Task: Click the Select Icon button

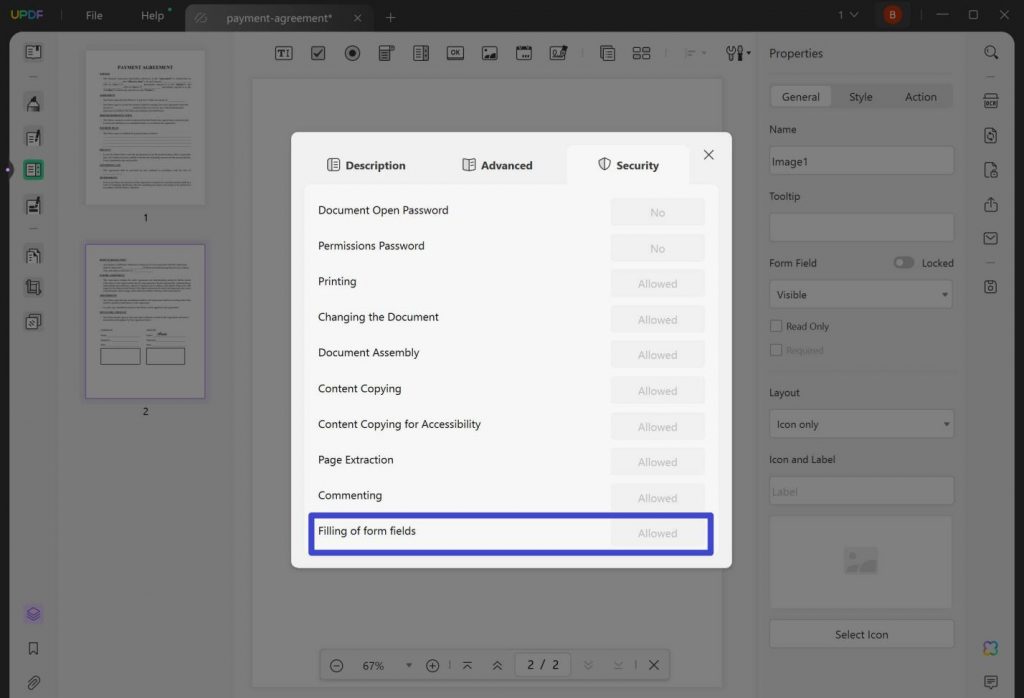Action: tap(861, 634)
